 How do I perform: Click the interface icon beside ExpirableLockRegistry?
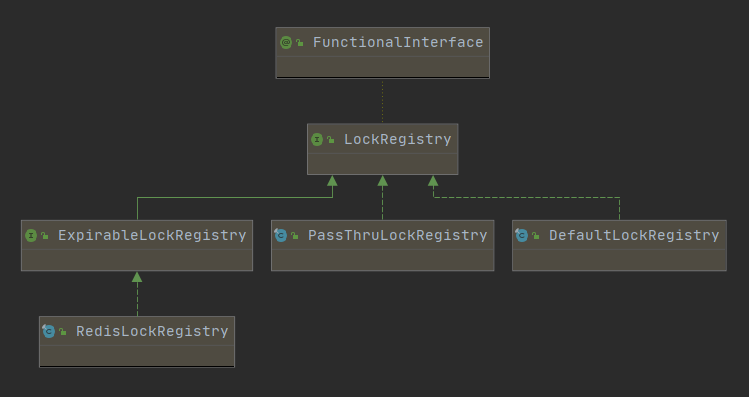click(31, 236)
